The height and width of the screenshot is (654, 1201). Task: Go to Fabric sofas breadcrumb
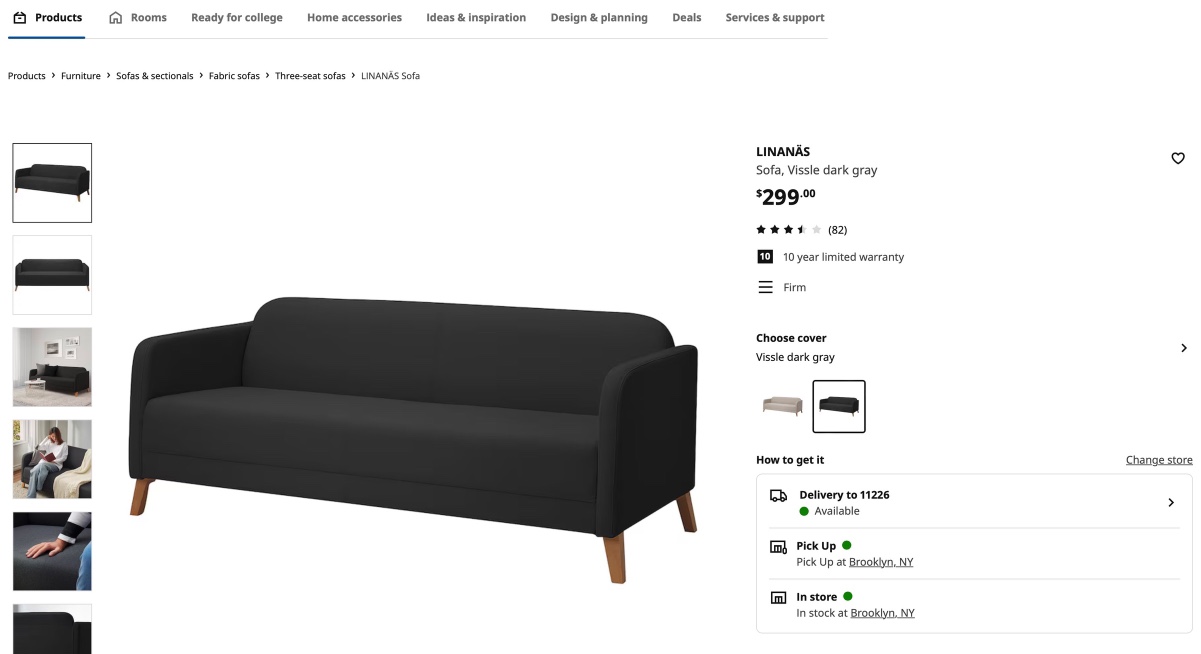pyautogui.click(x=234, y=76)
